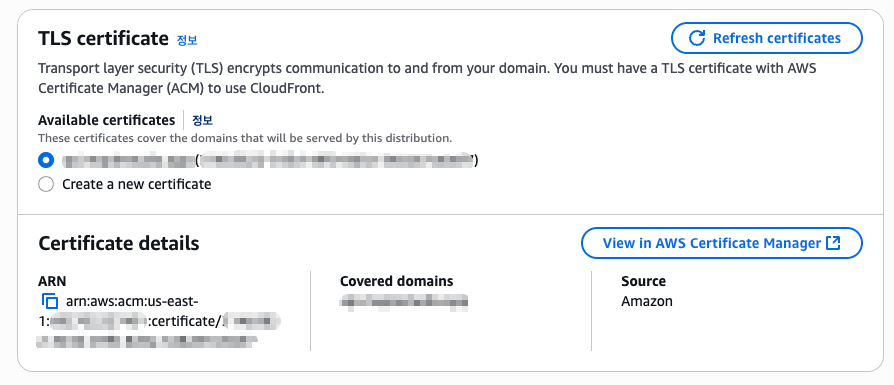This screenshot has width=894, height=385.
Task: Click the Create a new certificate label text
Action: click(137, 184)
